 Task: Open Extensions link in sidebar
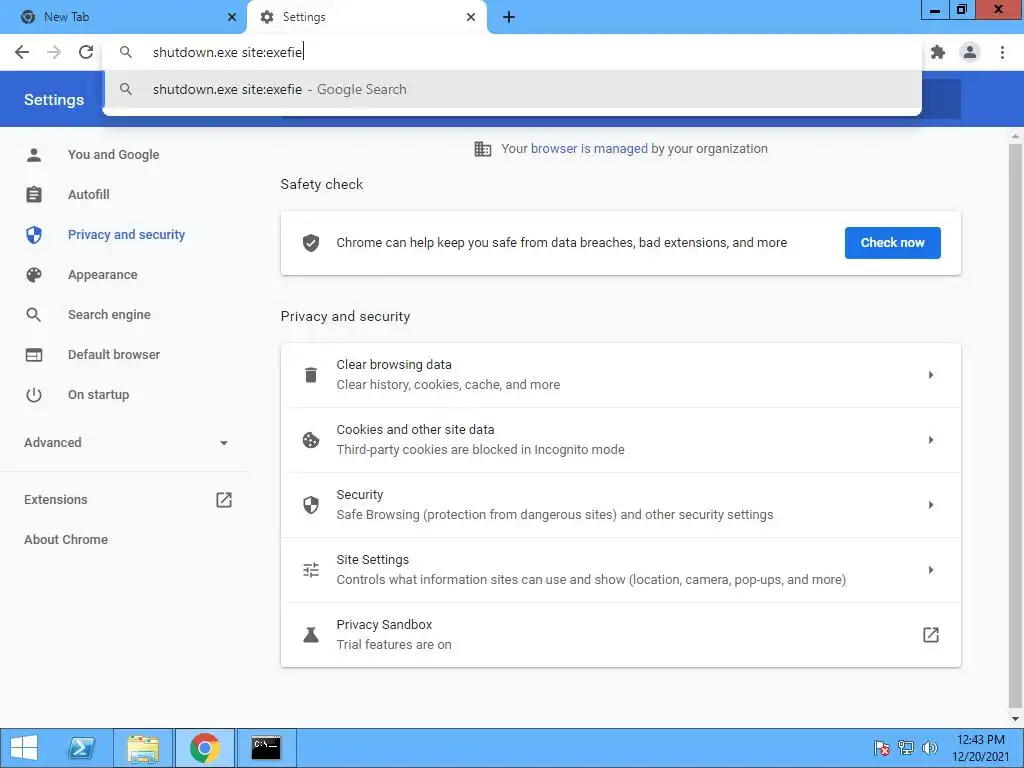[56, 500]
